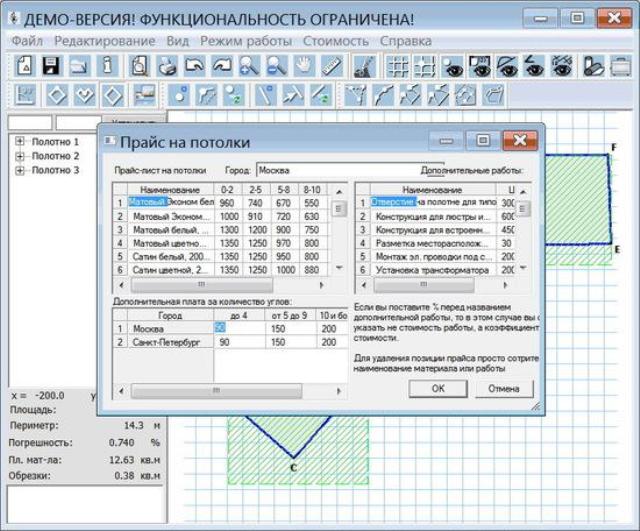Click the Save floppy disk icon
This screenshot has width=640, height=531.
(51, 66)
